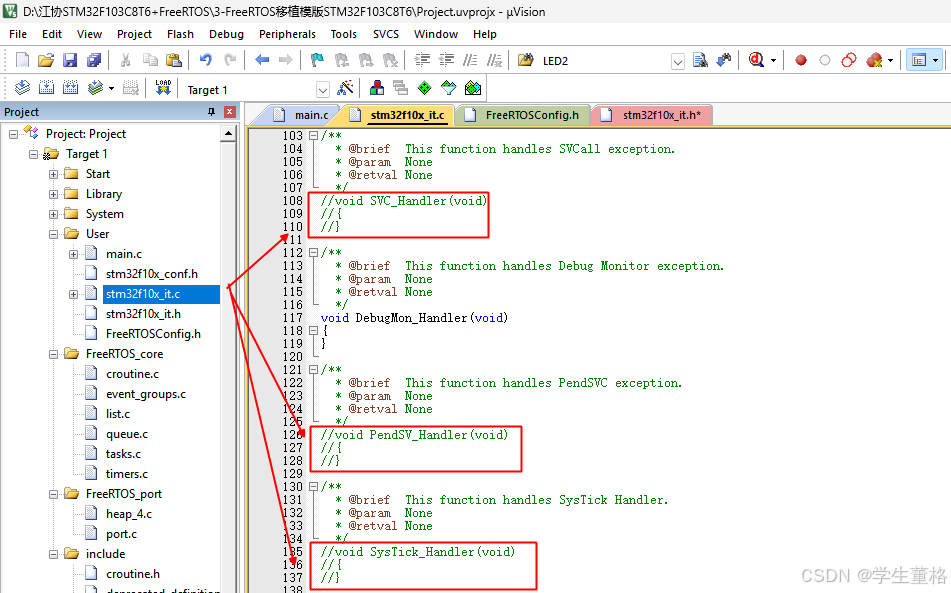Rebuild all target files icon
The height and width of the screenshot is (593, 951).
pyautogui.click(x=70, y=89)
